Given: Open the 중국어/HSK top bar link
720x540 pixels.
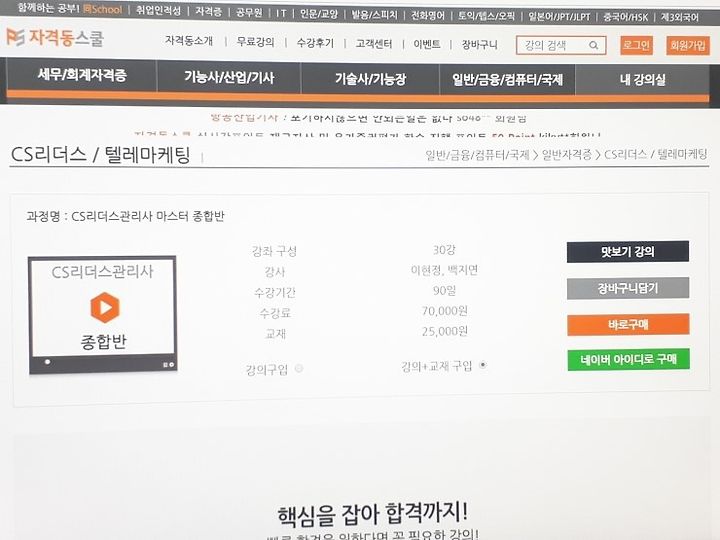Looking at the screenshot, I should 626,17.
